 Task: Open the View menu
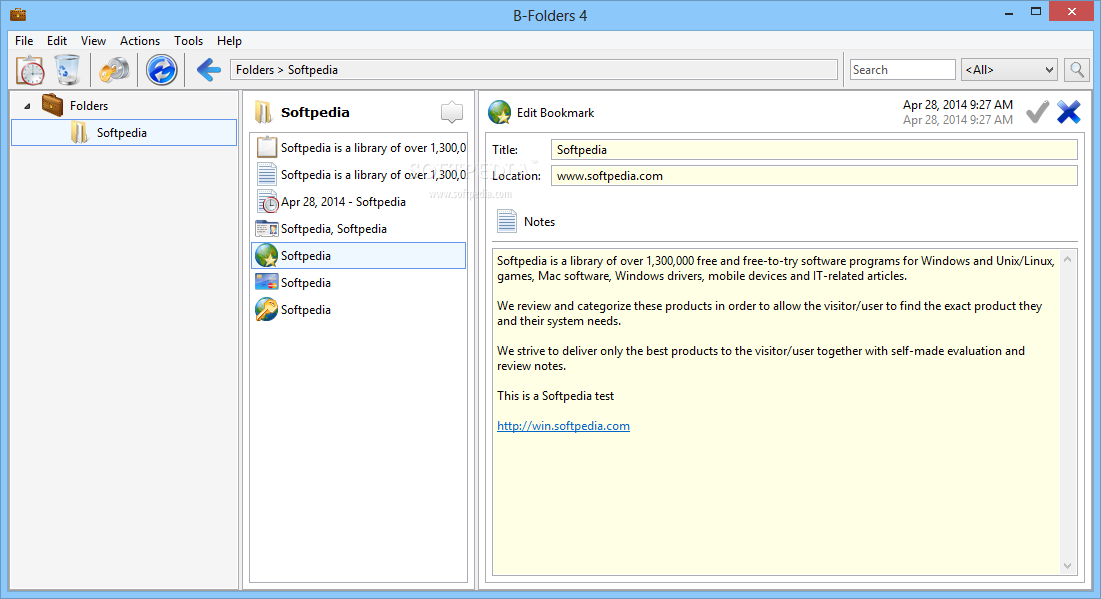pyautogui.click(x=93, y=41)
